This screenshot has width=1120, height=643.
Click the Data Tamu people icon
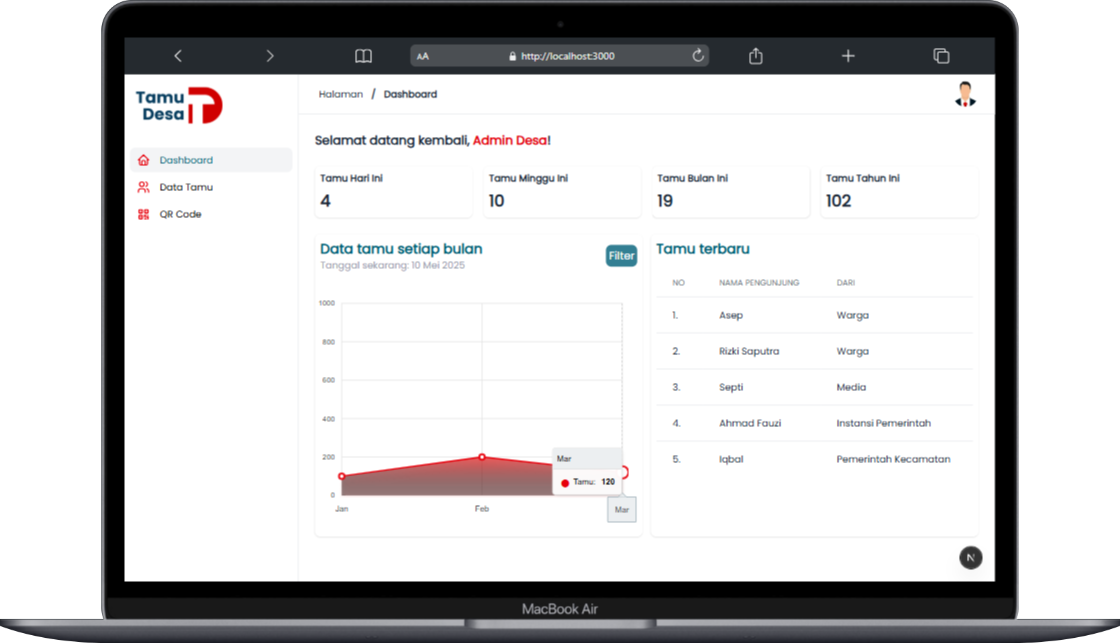[x=143, y=187]
